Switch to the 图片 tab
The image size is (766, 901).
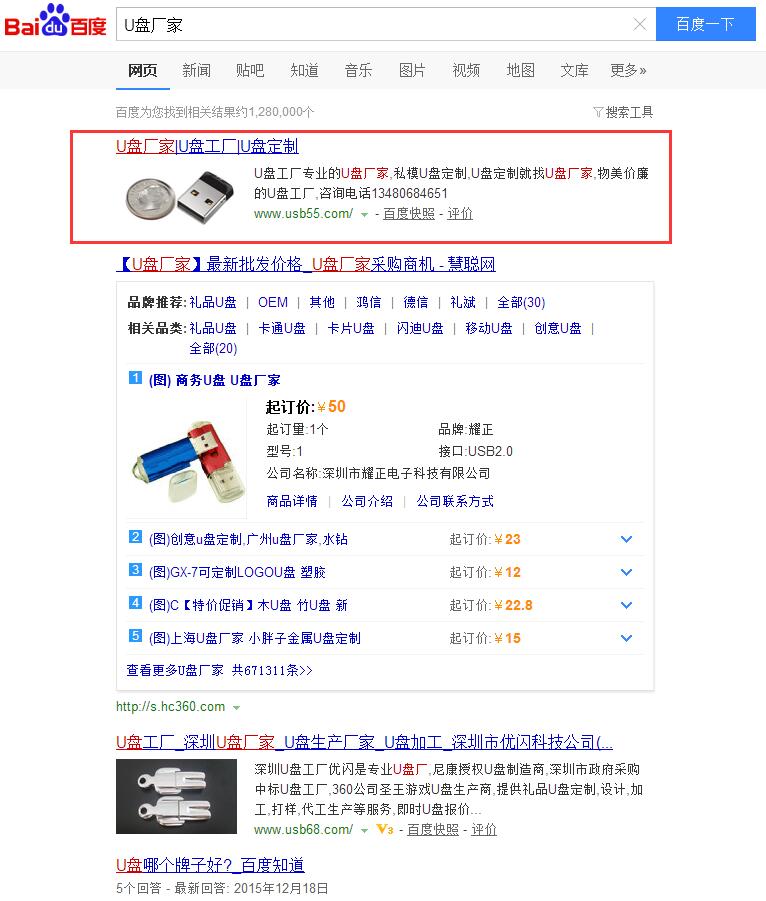[412, 71]
